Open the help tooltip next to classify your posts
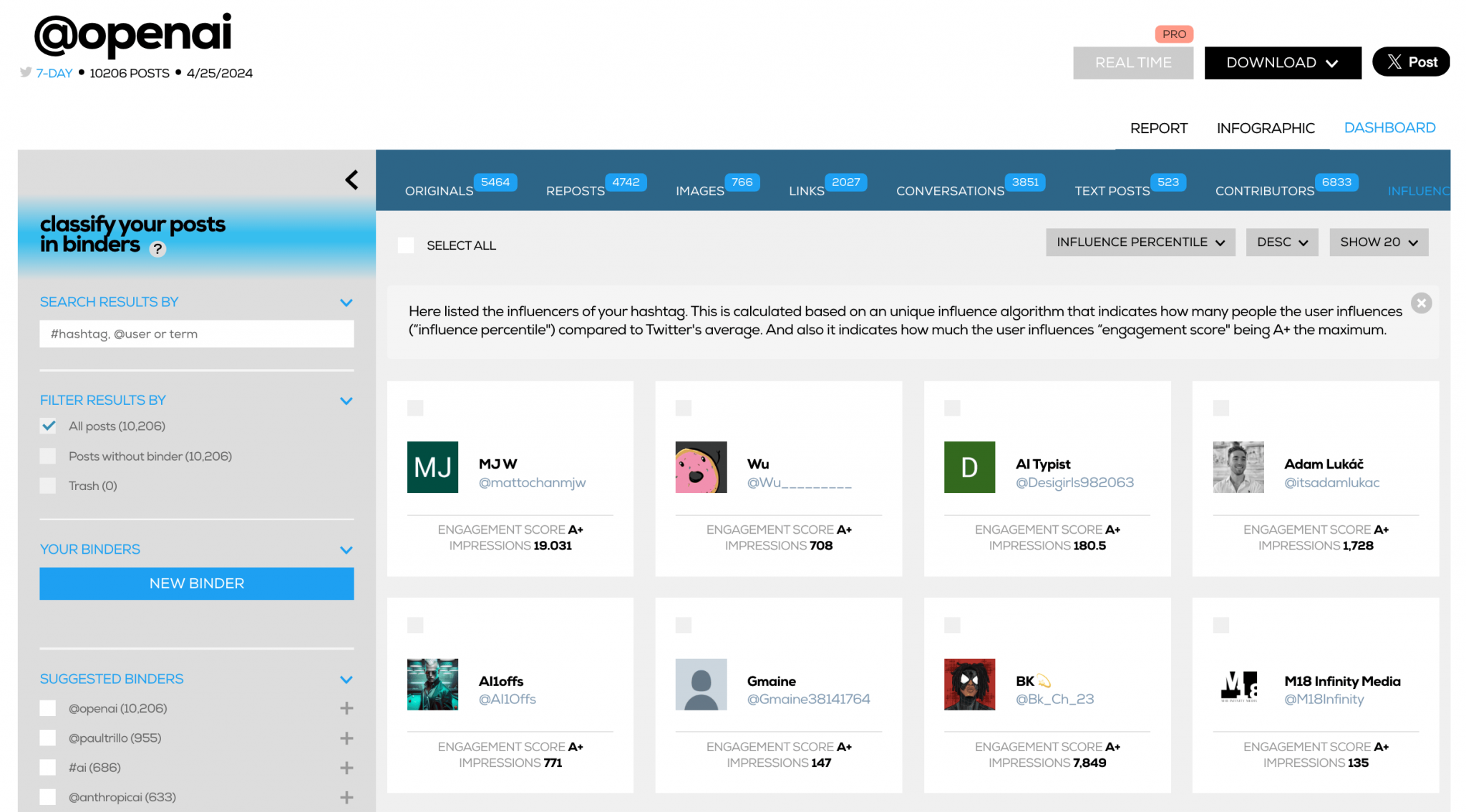Image resolution: width=1466 pixels, height=812 pixels. [x=157, y=249]
